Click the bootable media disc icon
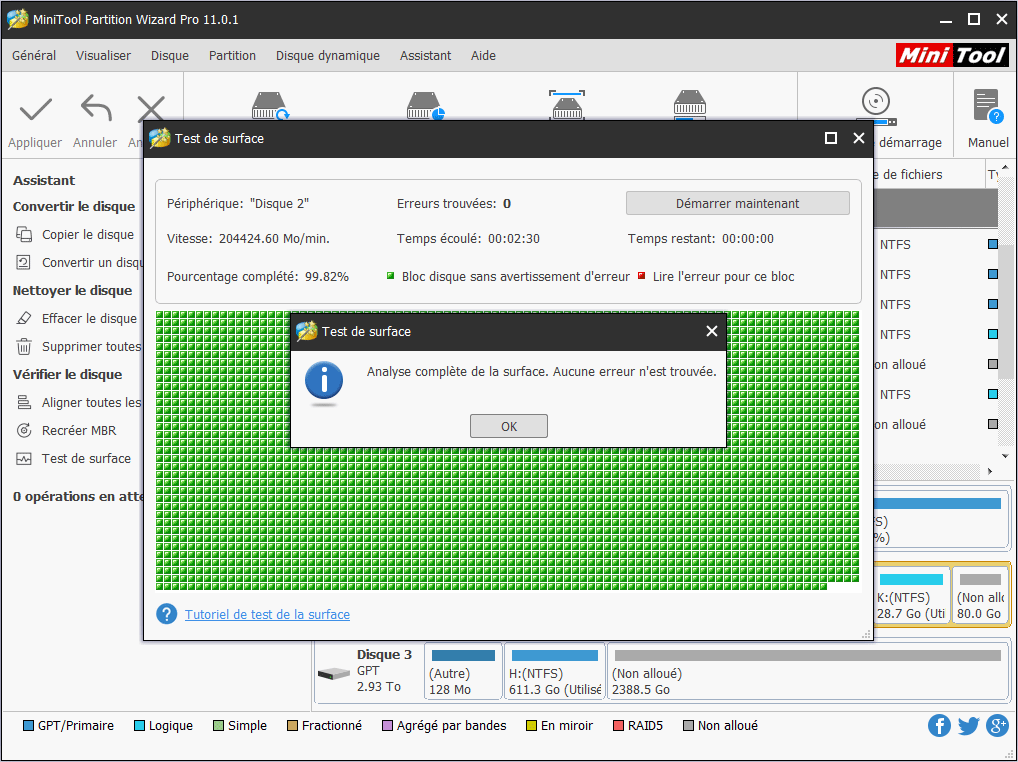The width and height of the screenshot is (1018, 762). click(876, 106)
